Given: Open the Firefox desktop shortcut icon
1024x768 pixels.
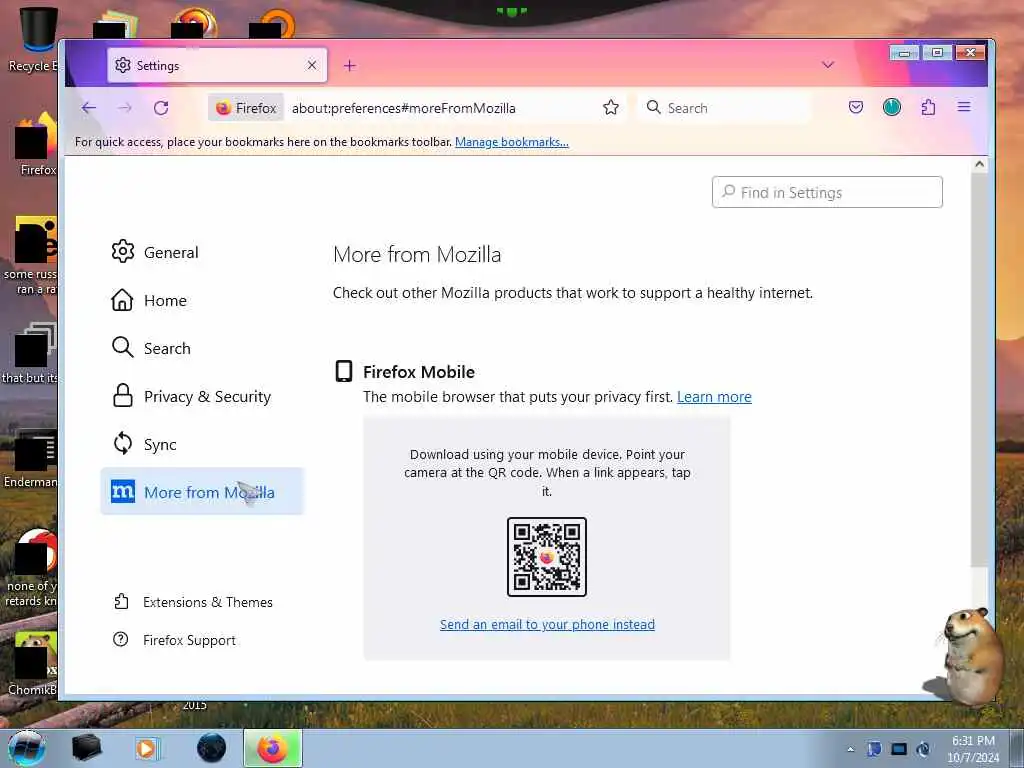Looking at the screenshot, I should point(33,145).
